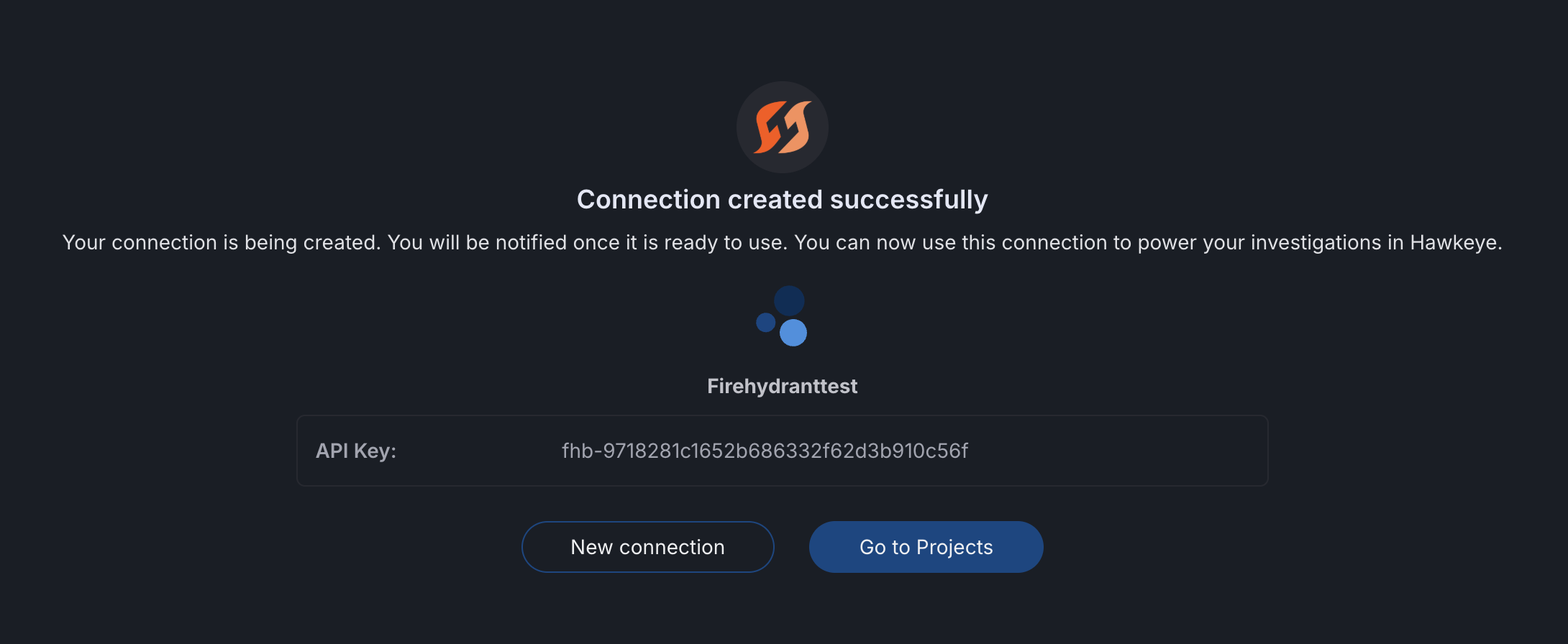Click the outlined New connection pill button

[x=647, y=546]
